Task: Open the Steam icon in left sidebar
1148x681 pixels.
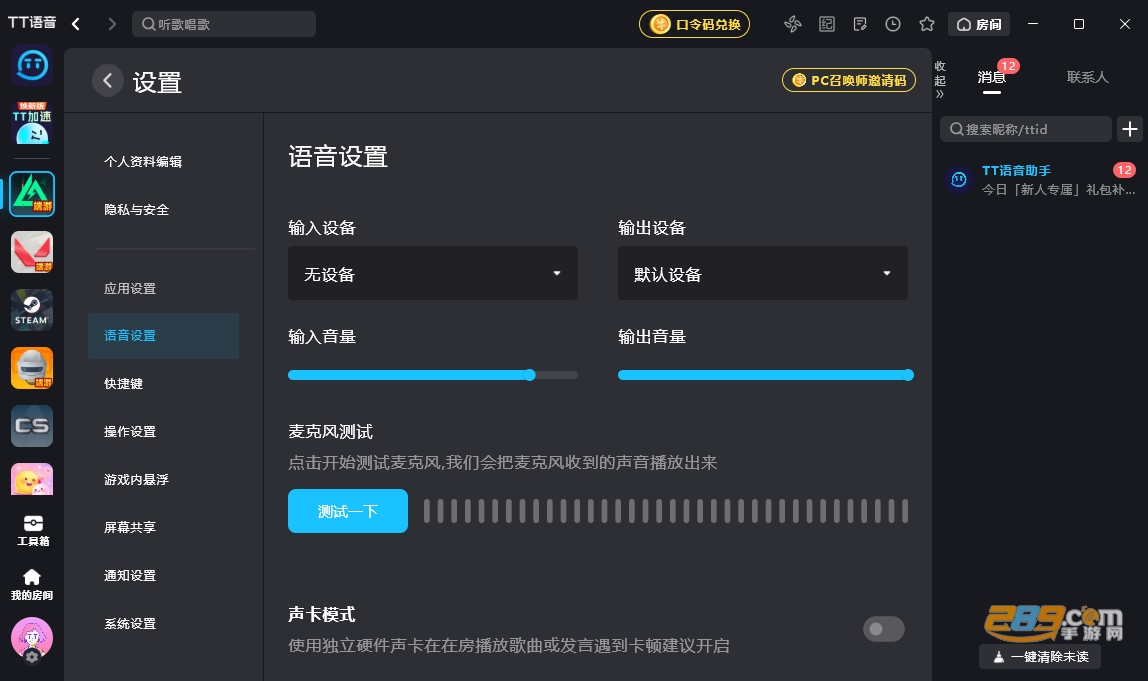Action: (x=32, y=310)
